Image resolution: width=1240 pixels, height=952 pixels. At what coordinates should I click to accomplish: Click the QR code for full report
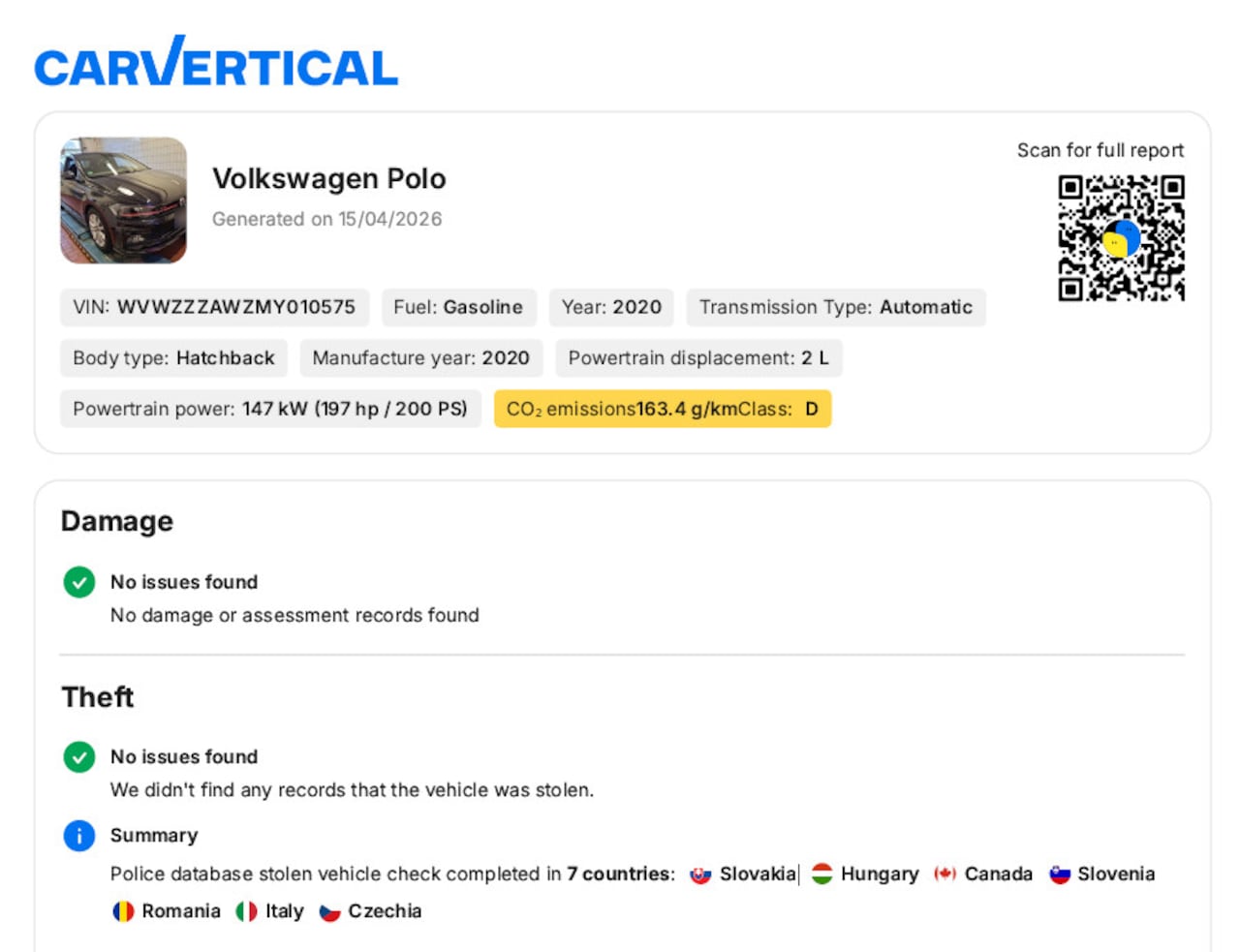pyautogui.click(x=1121, y=238)
